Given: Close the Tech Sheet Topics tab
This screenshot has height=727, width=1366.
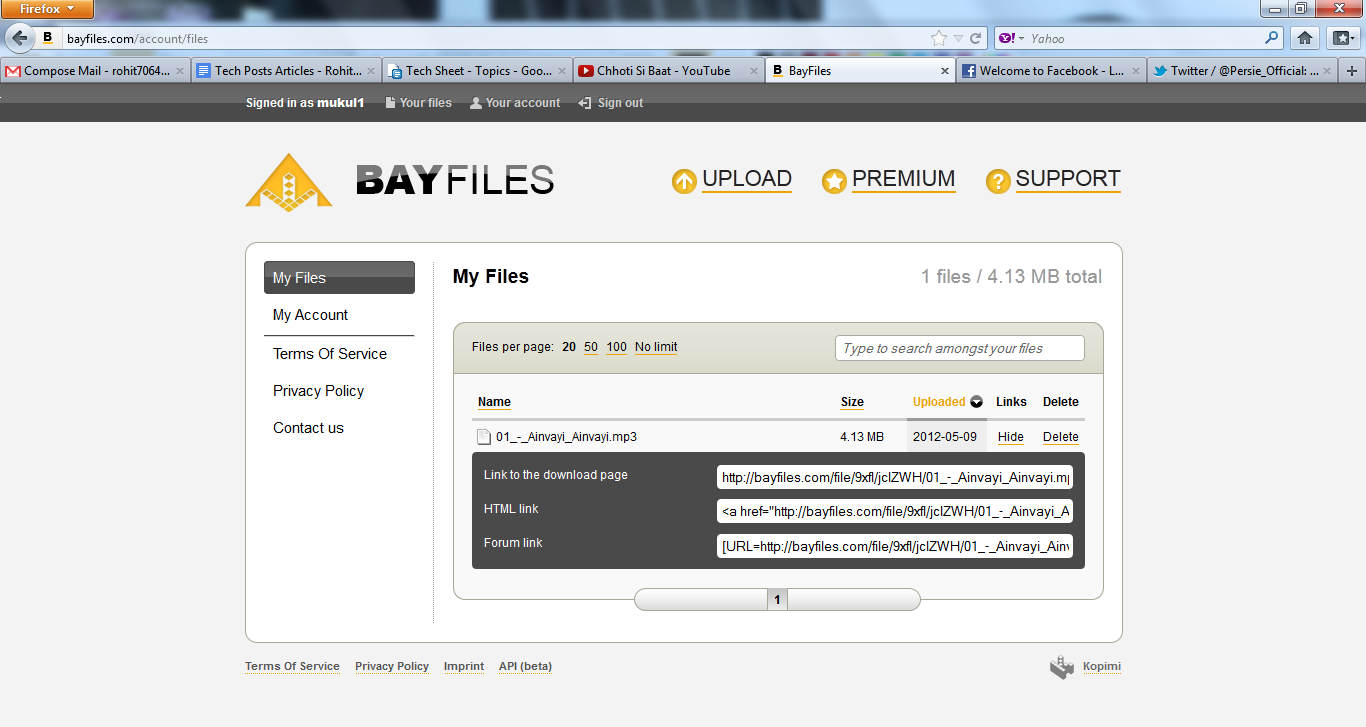Looking at the screenshot, I should (x=562, y=71).
